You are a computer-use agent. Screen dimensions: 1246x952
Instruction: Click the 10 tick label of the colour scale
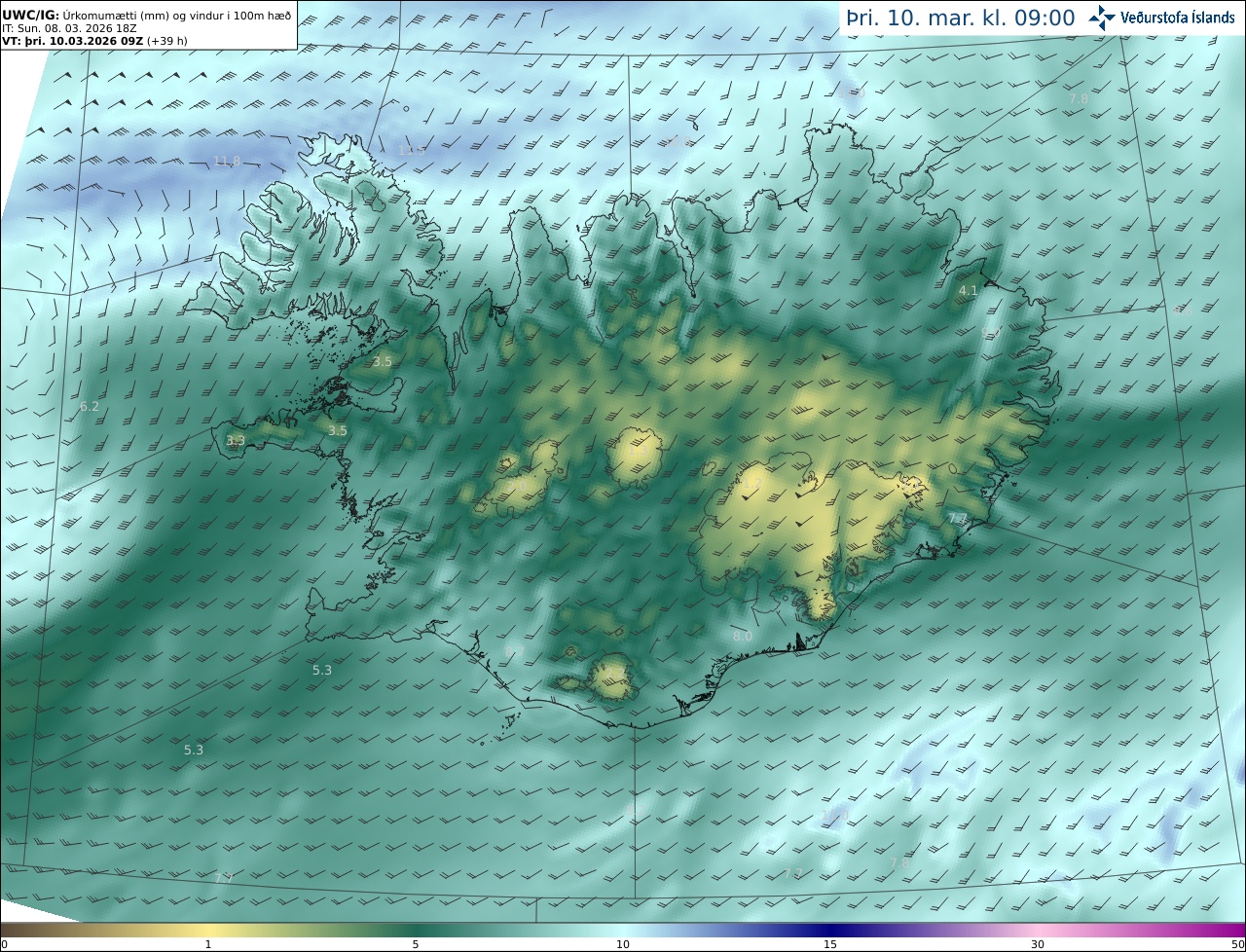(x=623, y=944)
